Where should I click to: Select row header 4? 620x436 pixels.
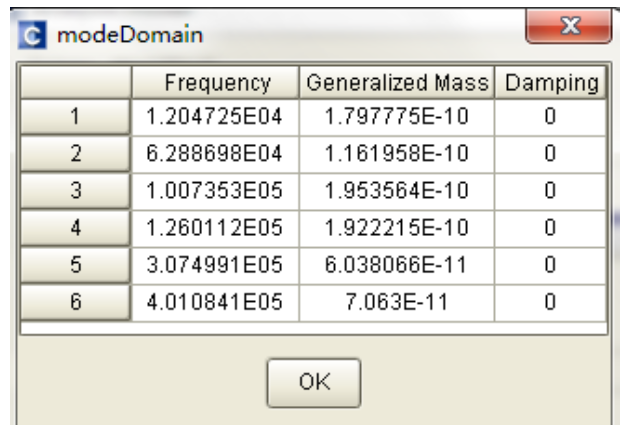pos(76,230)
